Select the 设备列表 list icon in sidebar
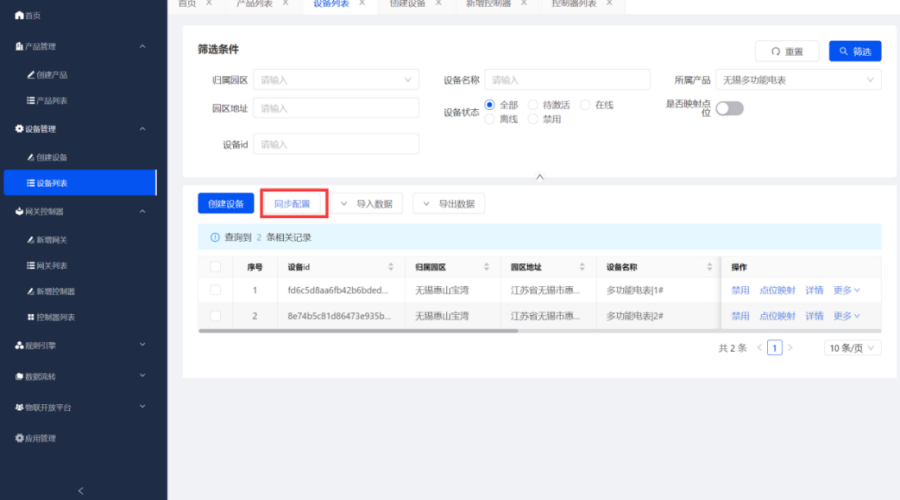The height and width of the screenshot is (500, 900). pyautogui.click(x=31, y=183)
